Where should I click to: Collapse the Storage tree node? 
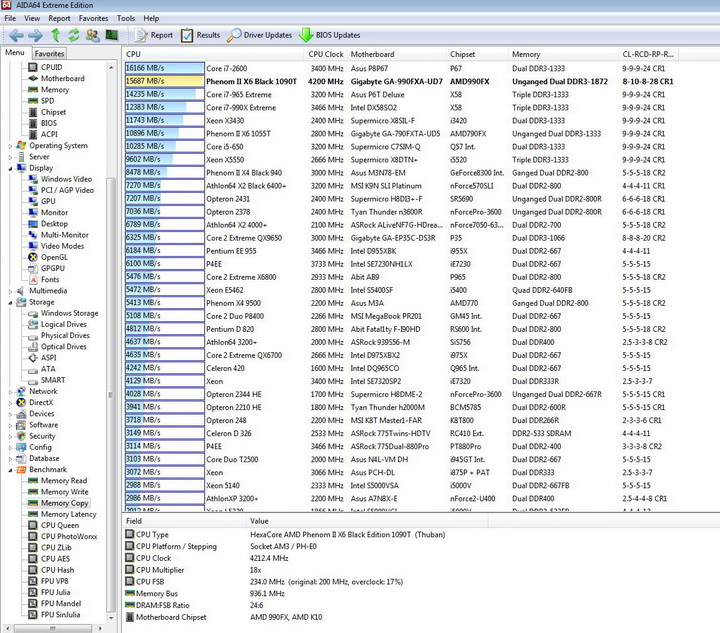(x=11, y=302)
